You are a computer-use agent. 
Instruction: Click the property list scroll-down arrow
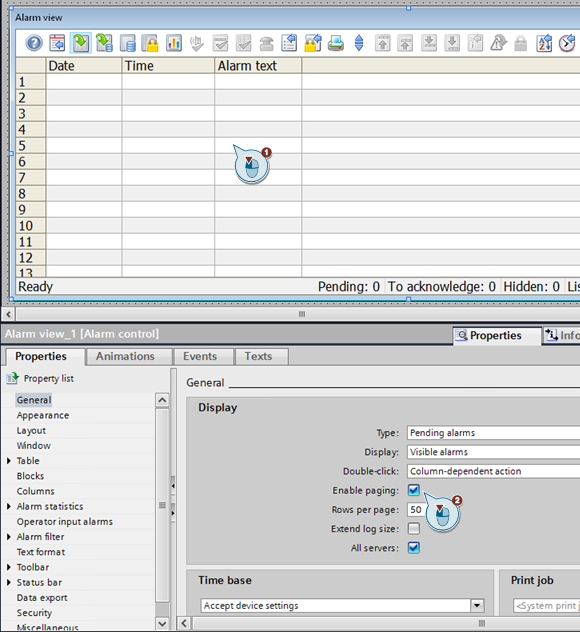coord(162,624)
